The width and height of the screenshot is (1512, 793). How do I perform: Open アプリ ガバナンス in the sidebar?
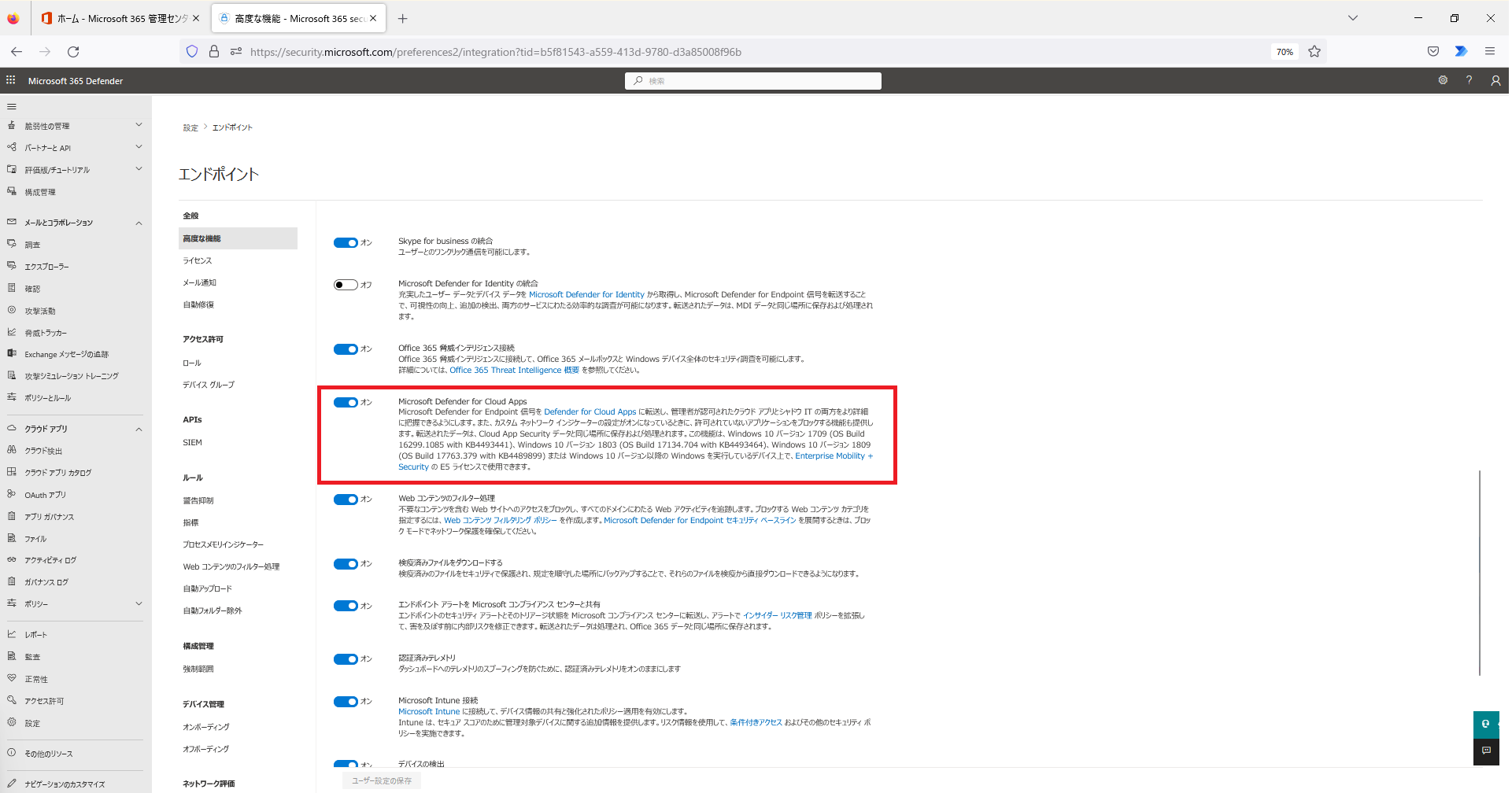49,517
